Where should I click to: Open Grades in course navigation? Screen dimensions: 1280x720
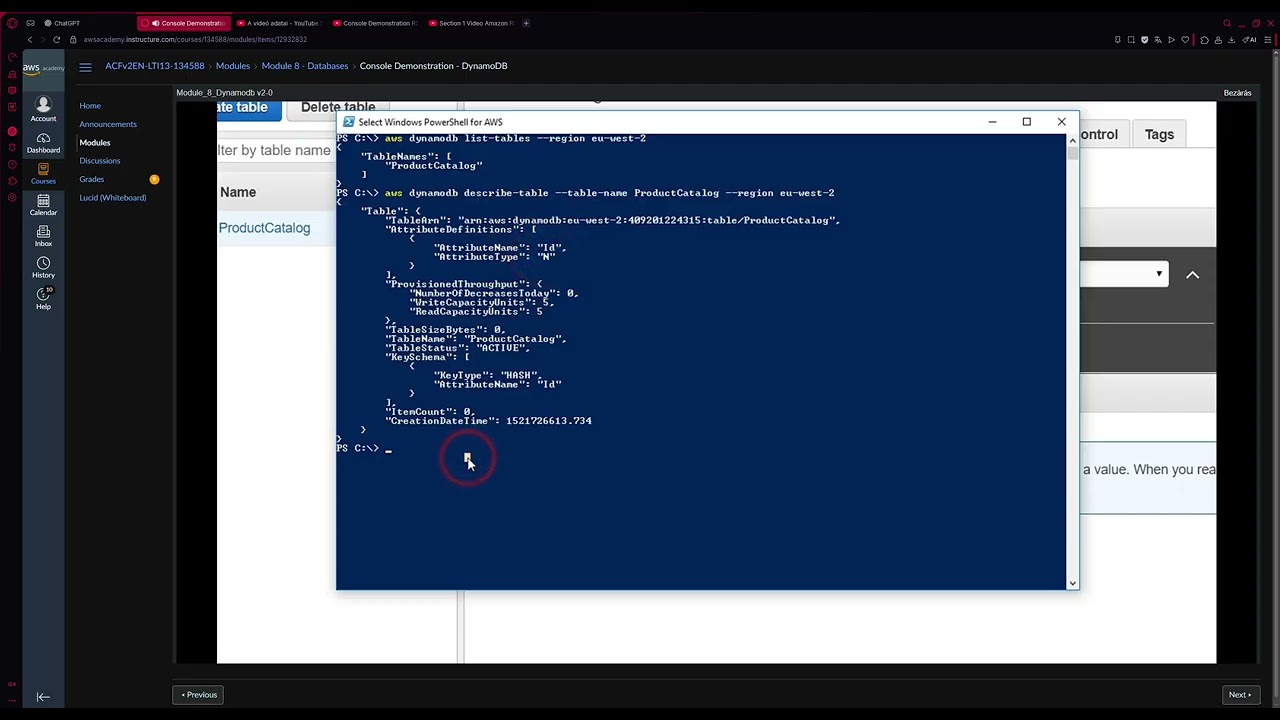91,179
